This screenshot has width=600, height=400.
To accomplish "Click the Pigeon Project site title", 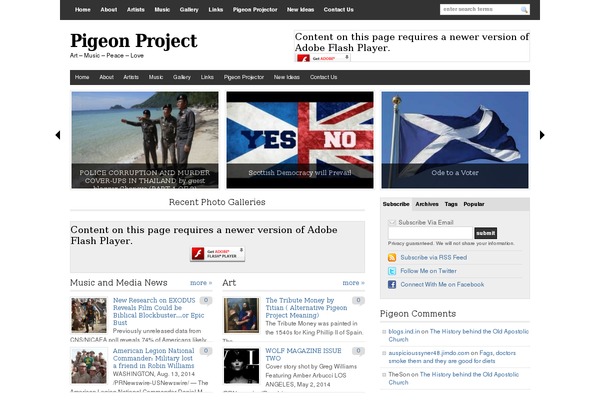I will tap(134, 41).
